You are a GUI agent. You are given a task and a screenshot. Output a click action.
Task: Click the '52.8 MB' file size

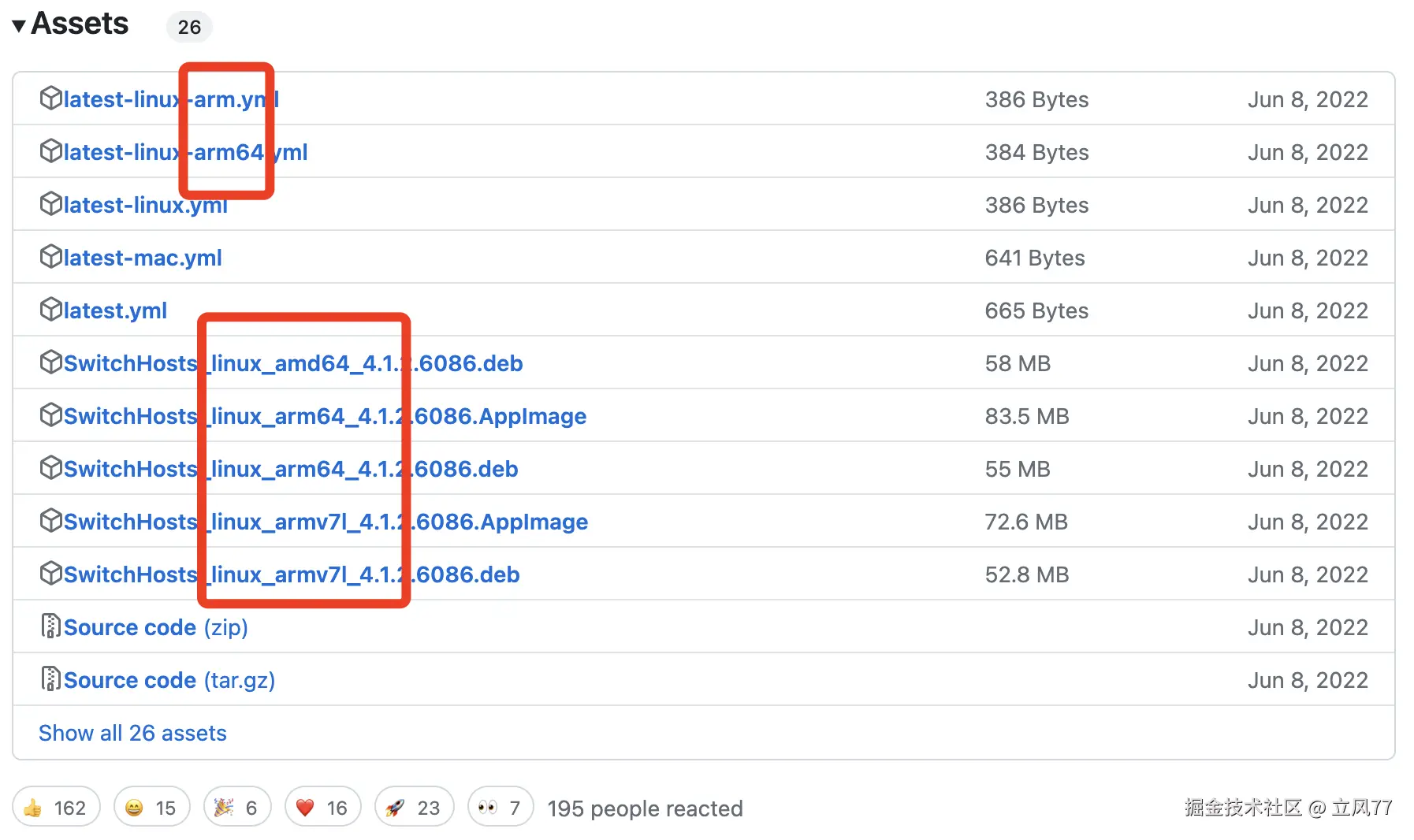[x=1027, y=574]
